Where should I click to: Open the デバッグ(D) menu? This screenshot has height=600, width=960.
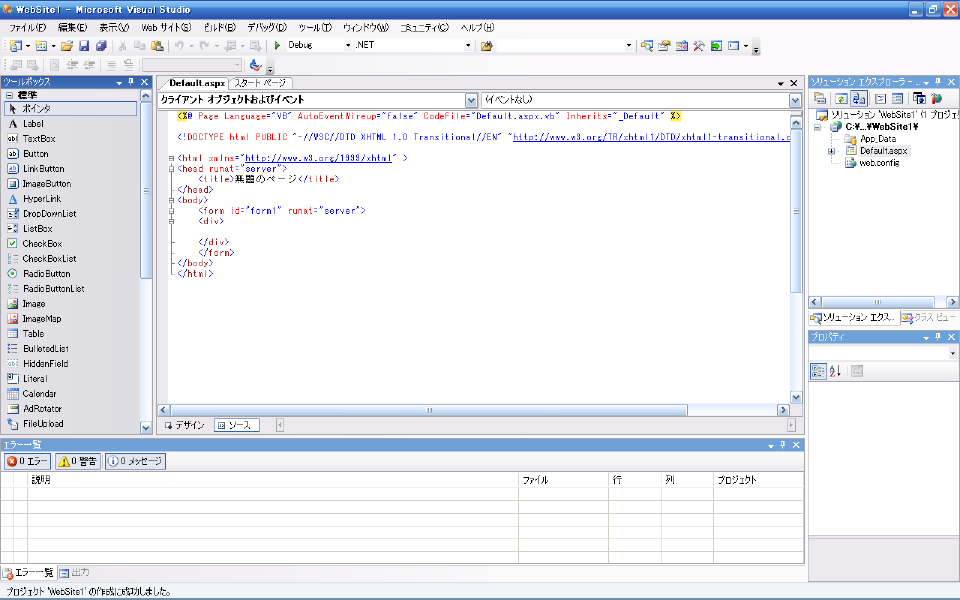(265, 27)
